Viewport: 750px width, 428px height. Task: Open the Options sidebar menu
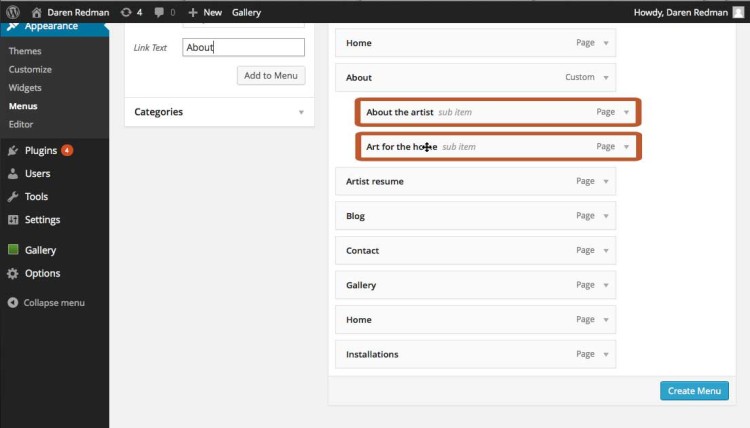(43, 274)
